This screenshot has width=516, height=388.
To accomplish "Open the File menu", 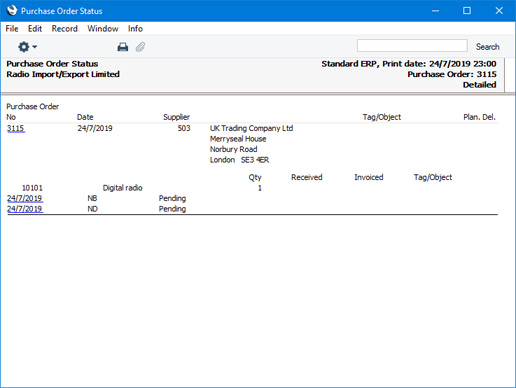I will point(12,29).
